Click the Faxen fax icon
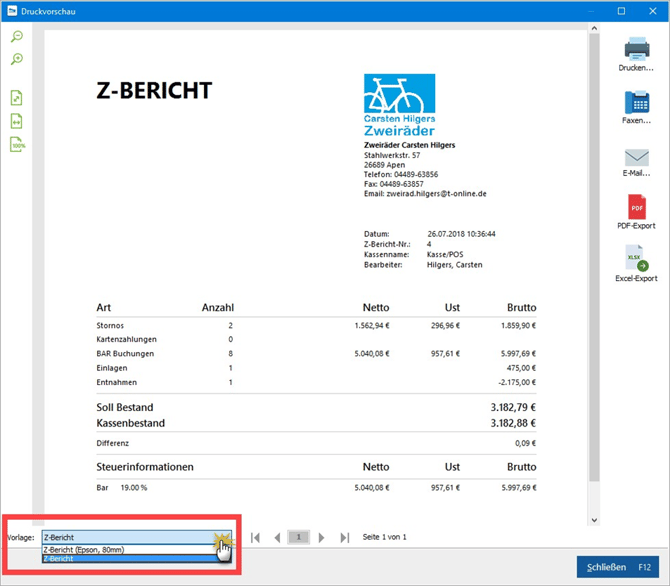The image size is (670, 586). (637, 106)
